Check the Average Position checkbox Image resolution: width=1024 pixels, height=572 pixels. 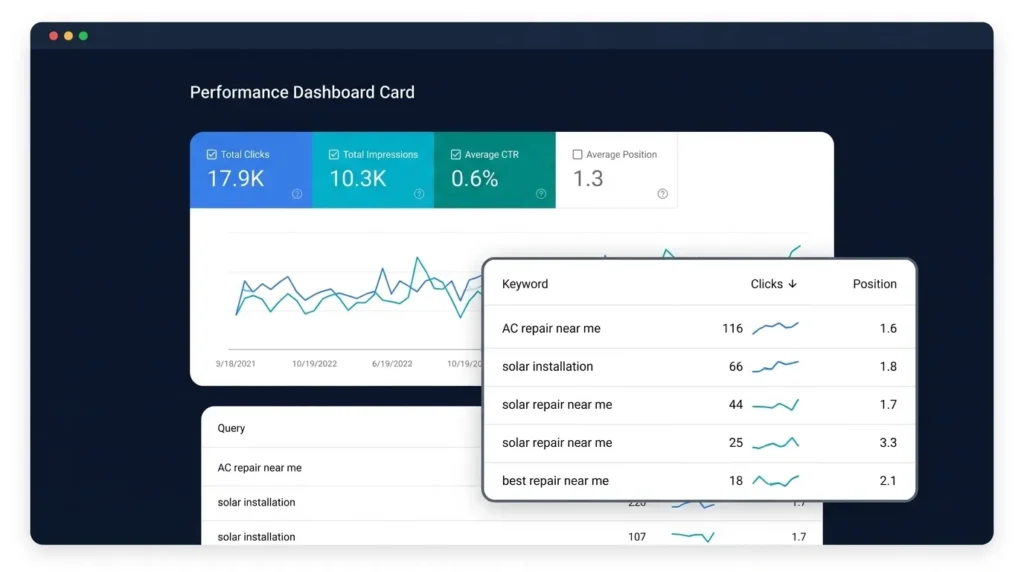[x=577, y=155]
